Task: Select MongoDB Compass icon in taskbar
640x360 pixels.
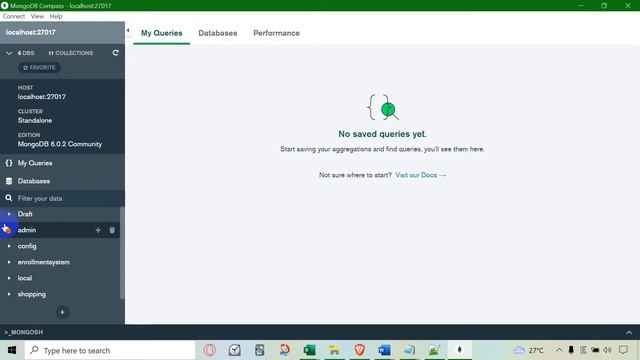Action: coord(460,350)
